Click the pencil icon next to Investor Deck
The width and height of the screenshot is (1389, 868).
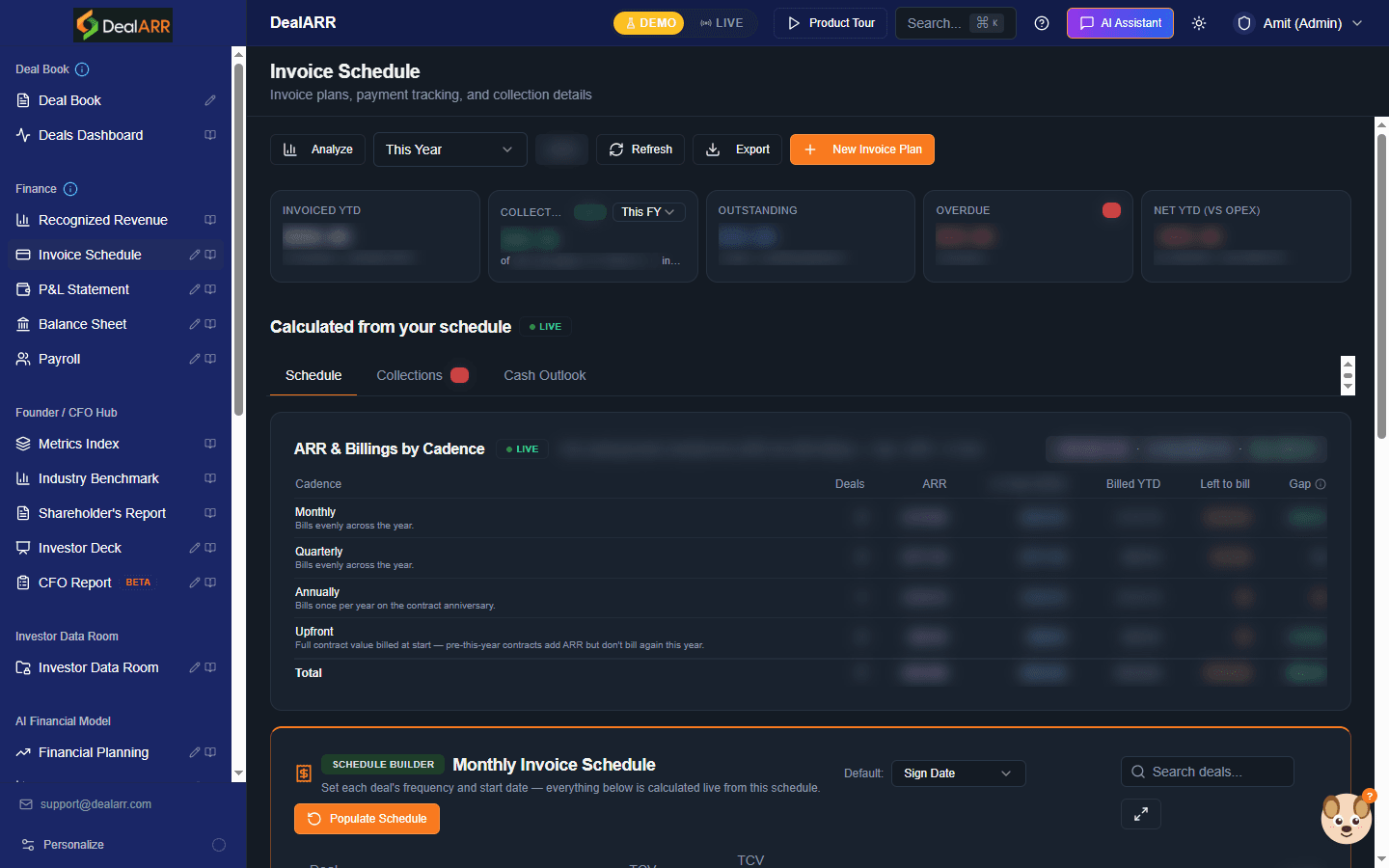click(195, 548)
